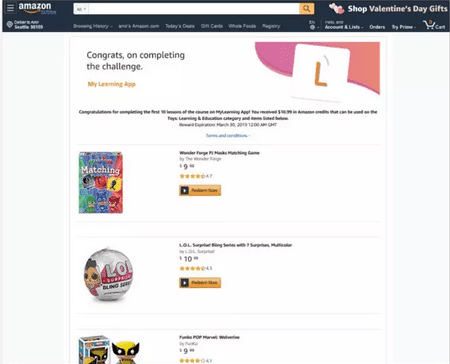The image size is (450, 364).
Task: Expand the Account & Lists dropdown
Action: pos(344,27)
